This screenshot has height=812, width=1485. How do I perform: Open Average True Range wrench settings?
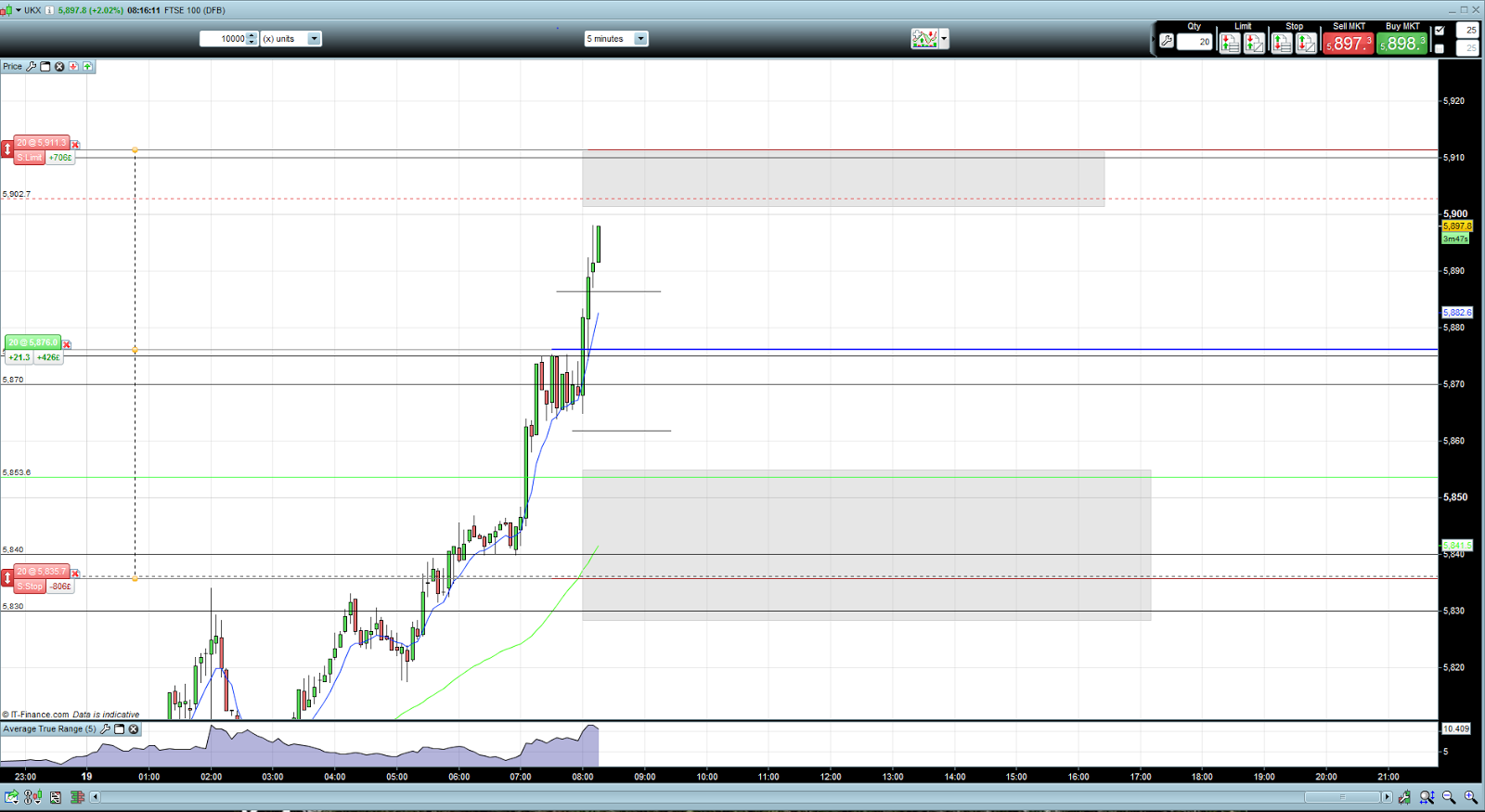[x=105, y=729]
